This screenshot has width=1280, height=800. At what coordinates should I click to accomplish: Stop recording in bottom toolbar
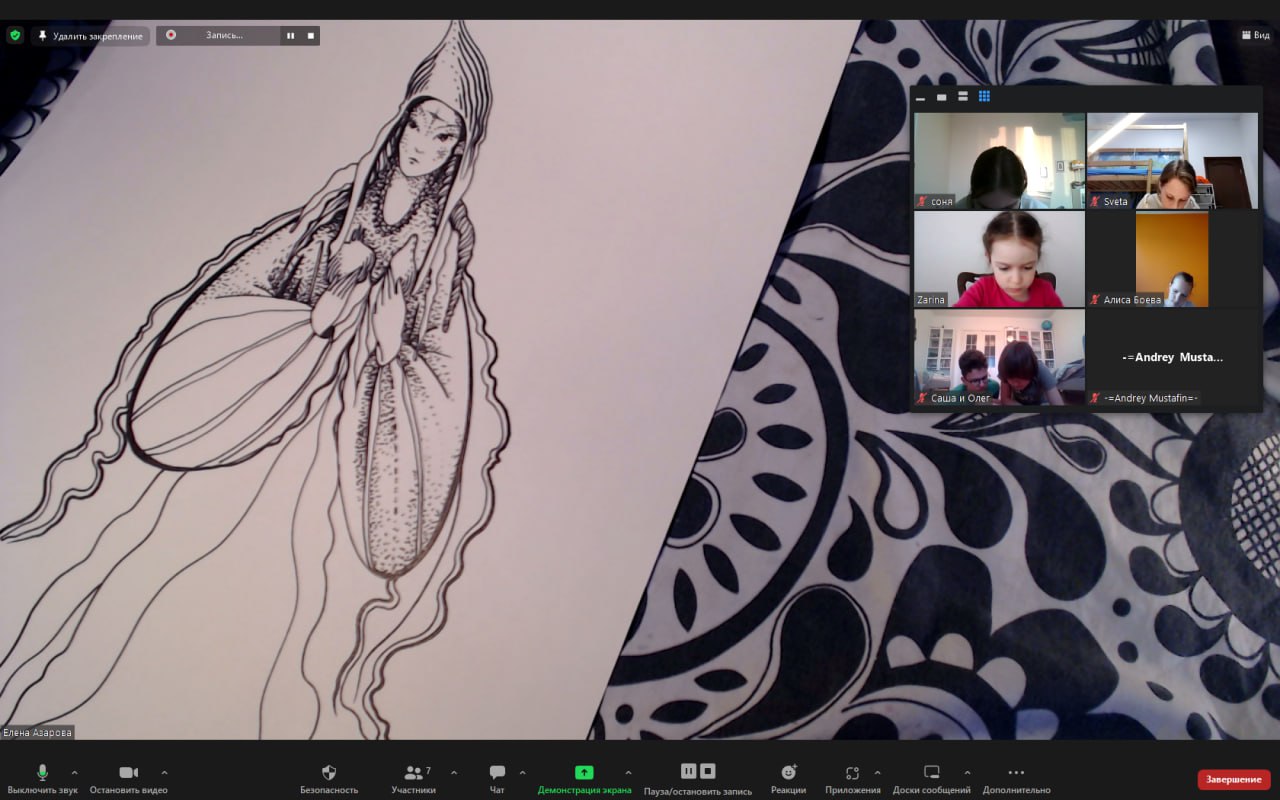tap(708, 771)
